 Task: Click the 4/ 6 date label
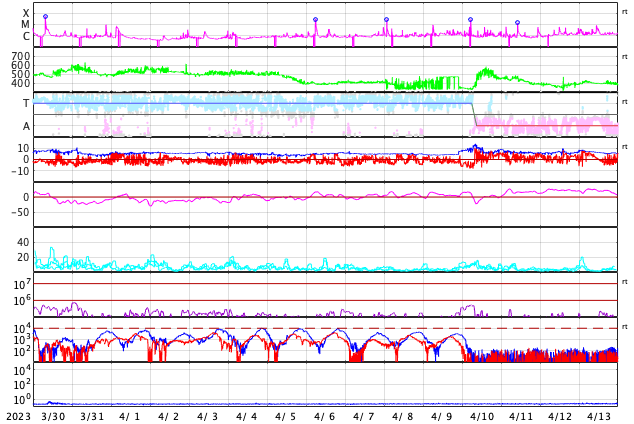tap(324, 417)
